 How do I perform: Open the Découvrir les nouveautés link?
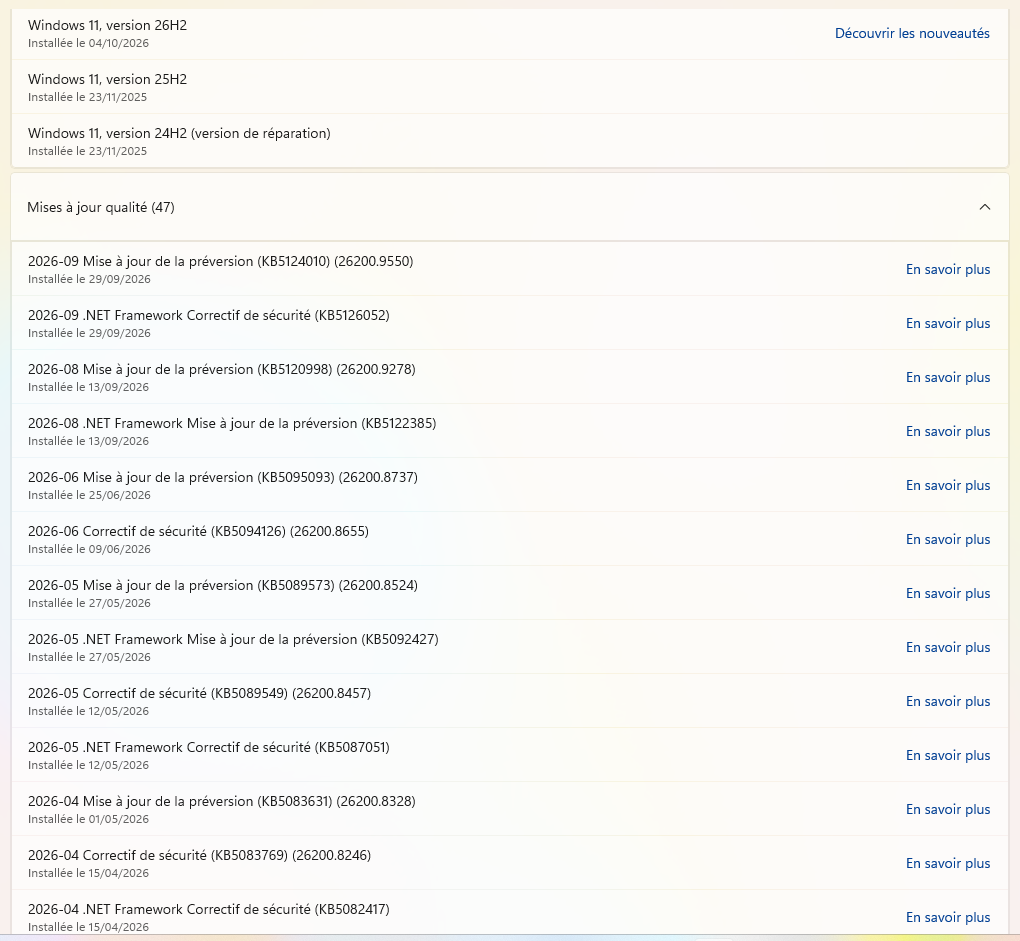coord(912,33)
